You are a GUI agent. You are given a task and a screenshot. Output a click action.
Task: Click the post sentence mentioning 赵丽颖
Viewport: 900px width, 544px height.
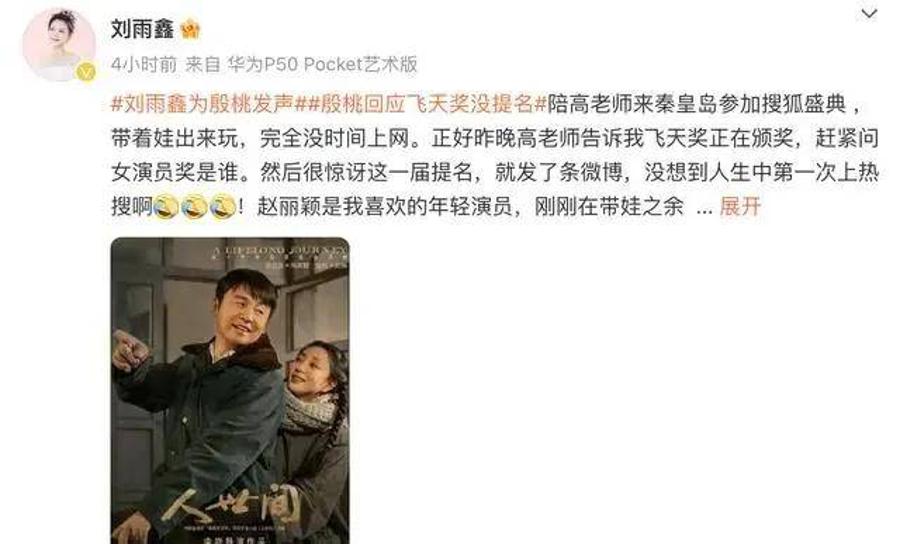[x=470, y=206]
